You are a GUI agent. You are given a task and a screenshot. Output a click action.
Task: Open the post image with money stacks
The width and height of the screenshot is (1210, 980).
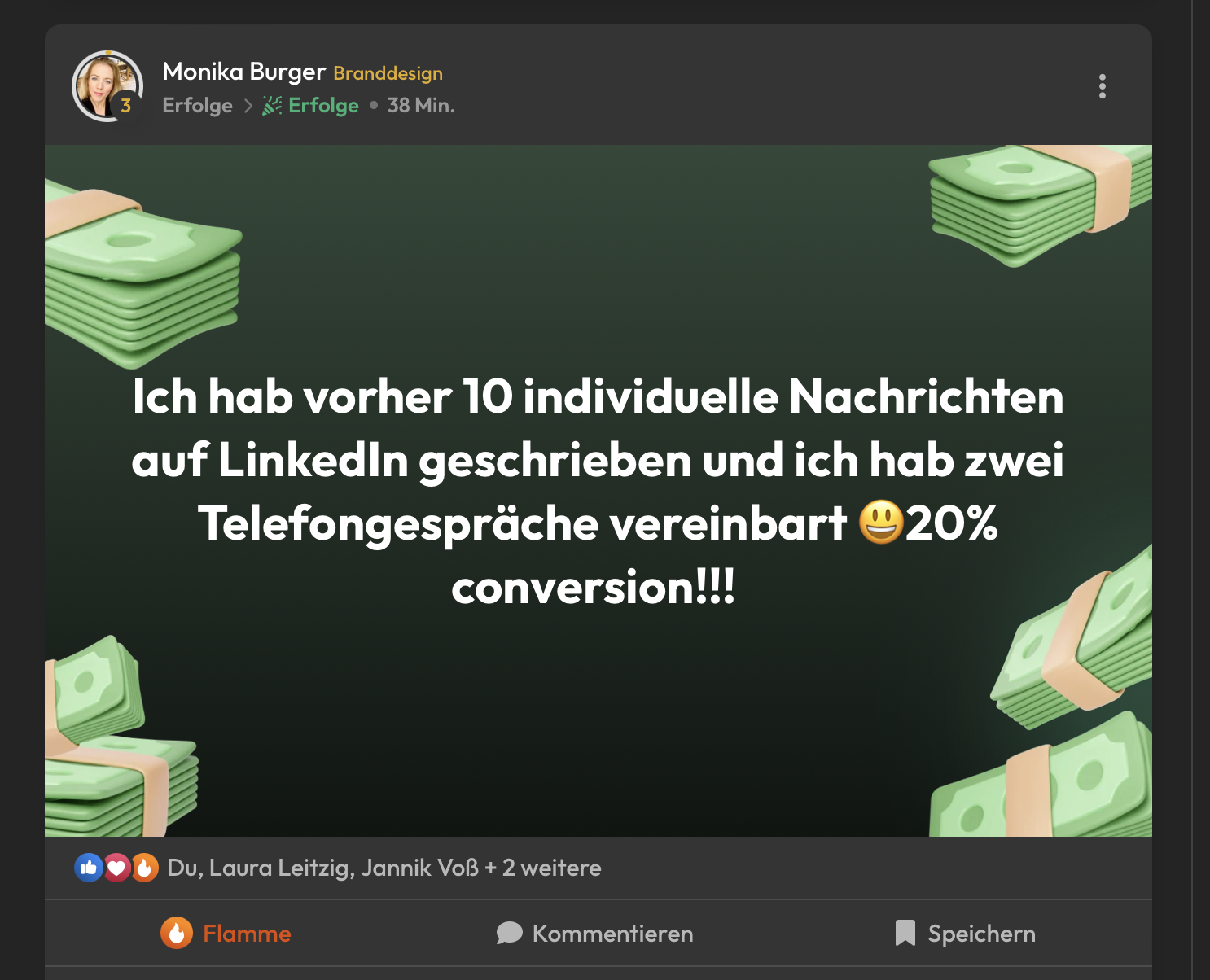(x=598, y=491)
